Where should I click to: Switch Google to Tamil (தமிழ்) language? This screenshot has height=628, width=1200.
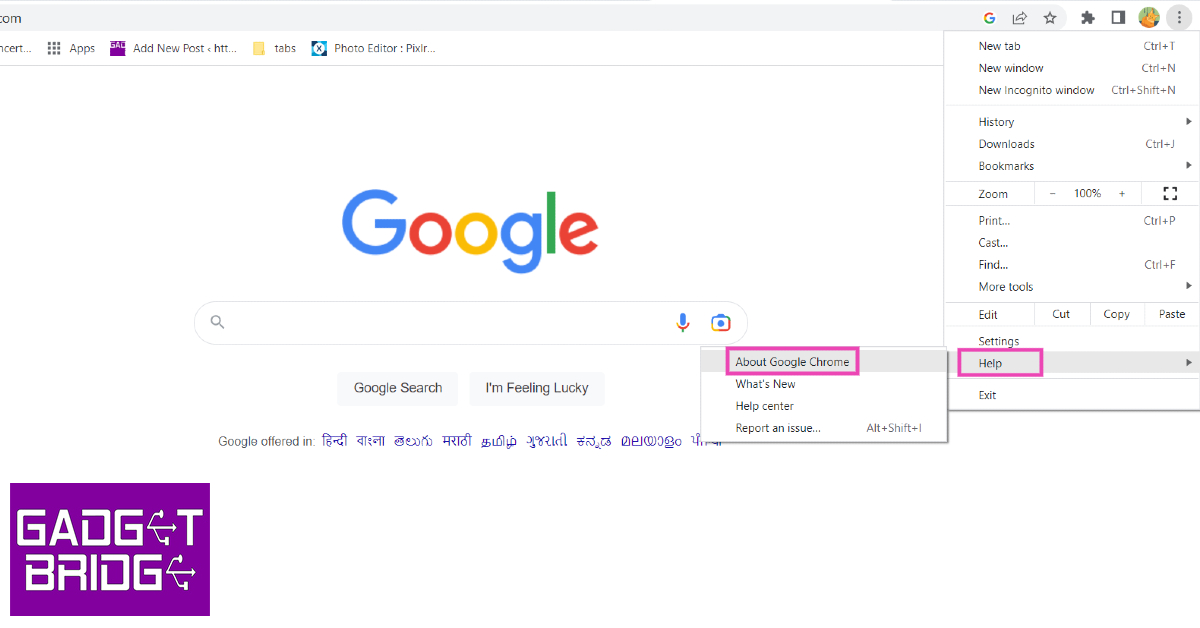499,441
